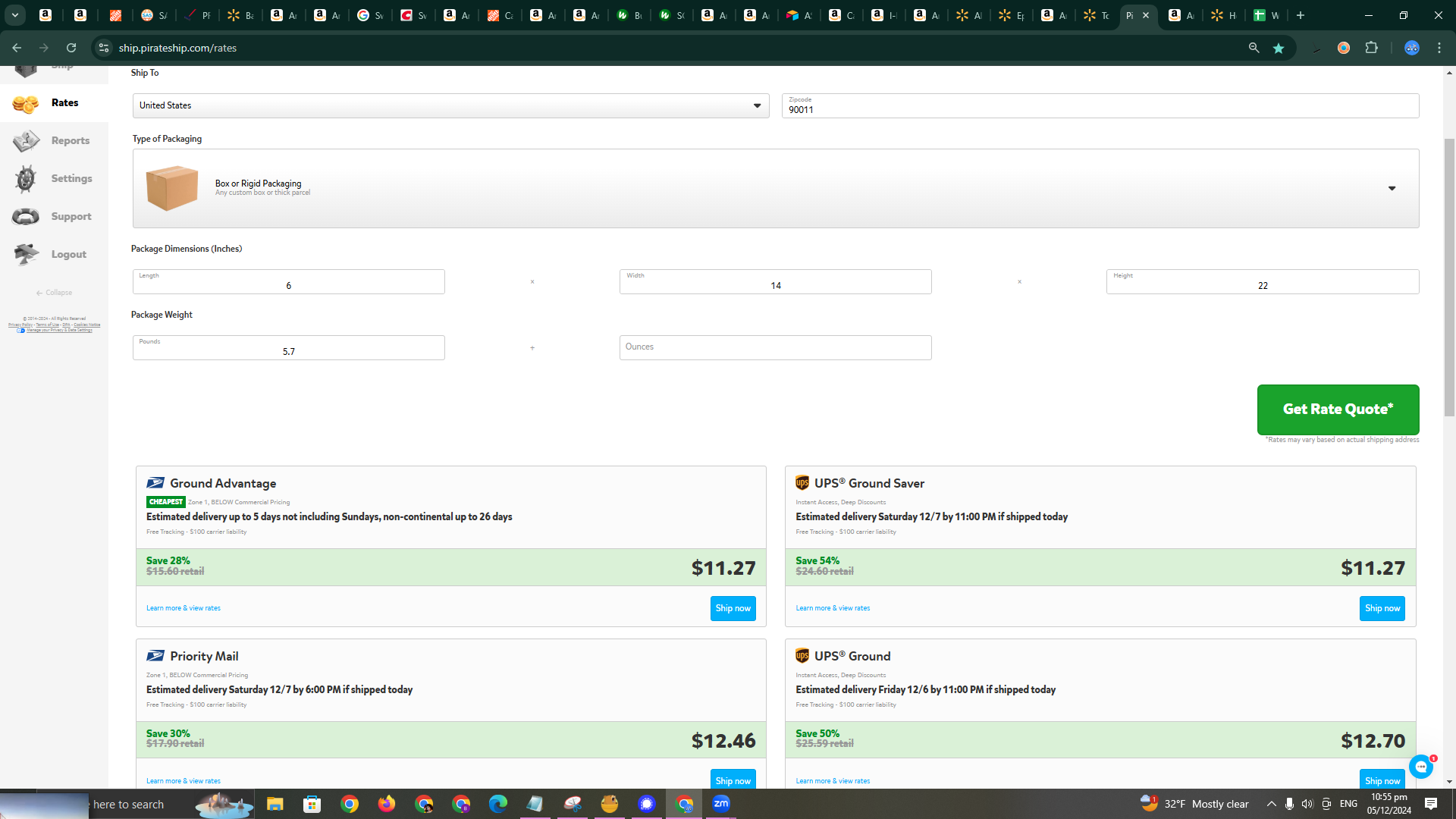Screen dimensions: 1456x819
Task: Click the UPS shield logo on UPS Ground card
Action: 802,656
